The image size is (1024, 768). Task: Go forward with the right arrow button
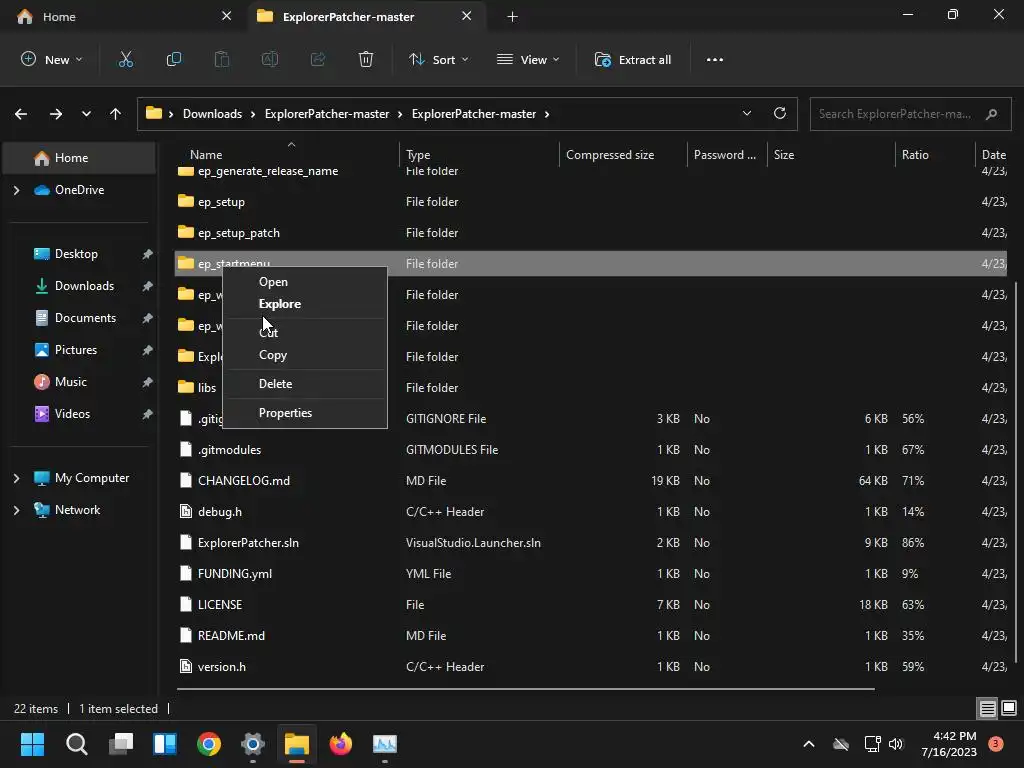pos(56,114)
